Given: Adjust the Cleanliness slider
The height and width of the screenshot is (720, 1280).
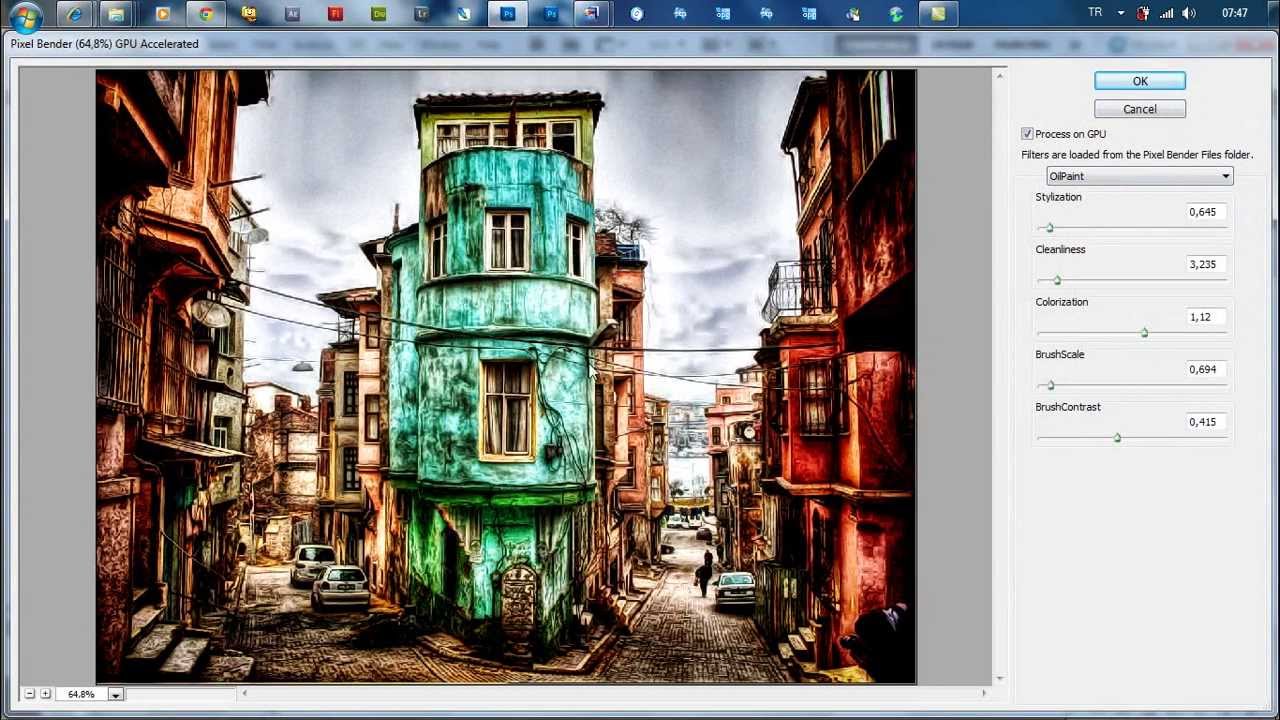Looking at the screenshot, I should click(x=1057, y=280).
